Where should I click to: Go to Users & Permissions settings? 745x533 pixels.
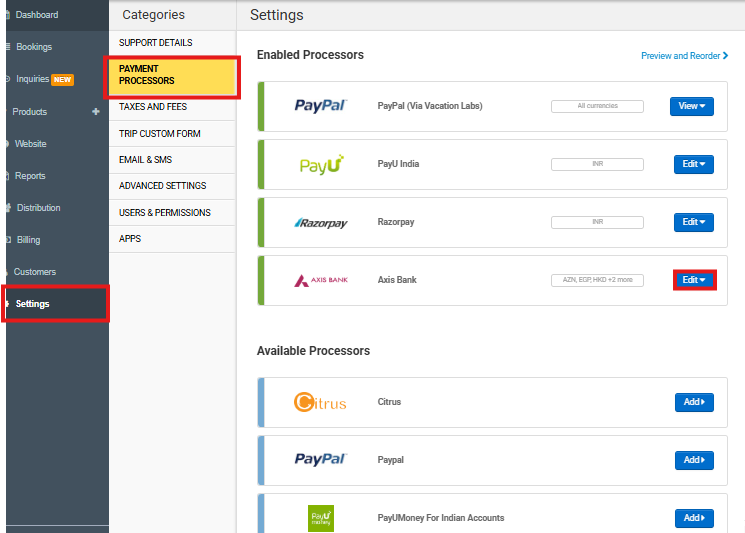coord(165,213)
